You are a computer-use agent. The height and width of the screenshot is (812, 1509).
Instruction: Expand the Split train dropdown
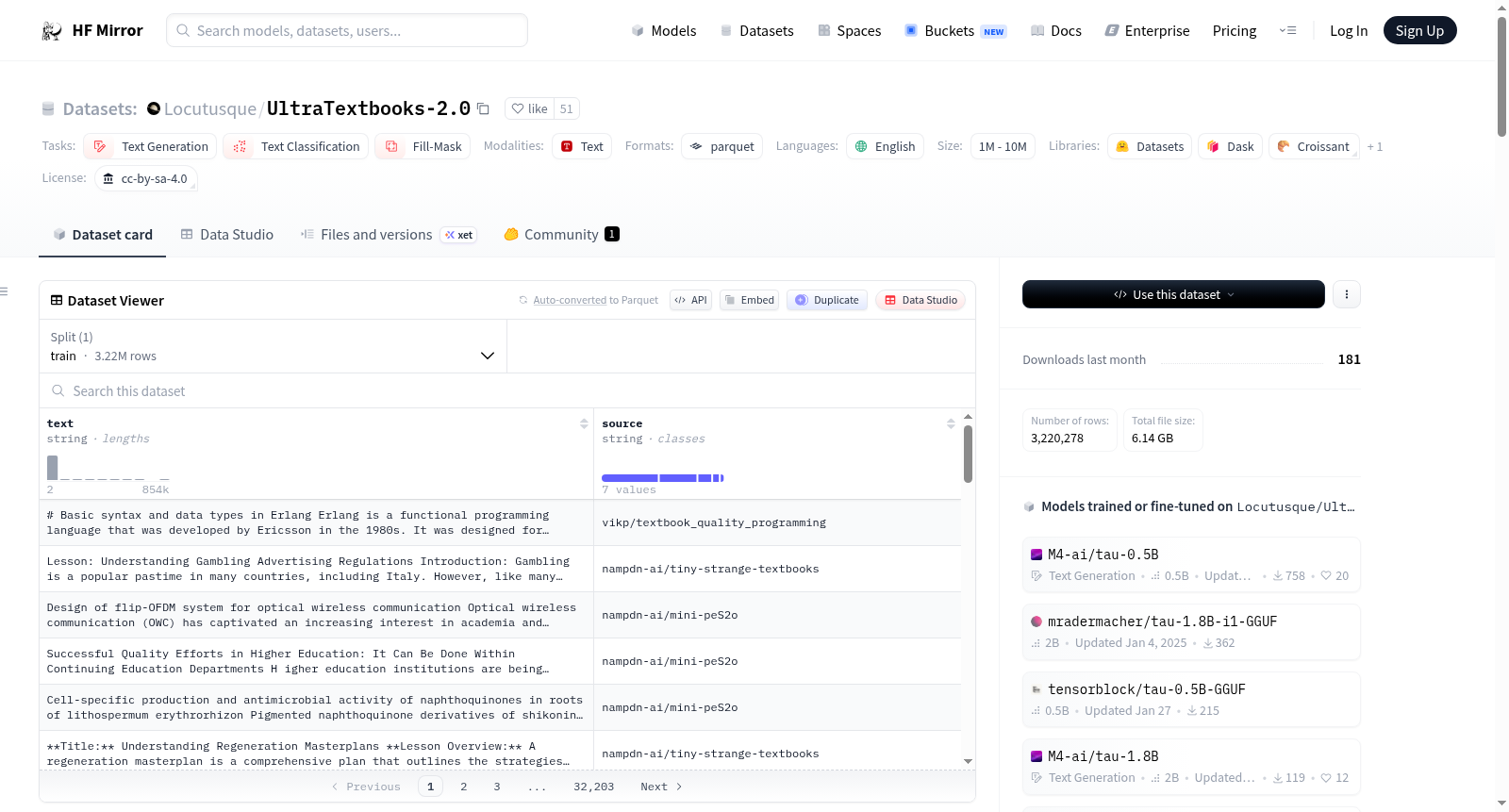pyautogui.click(x=273, y=346)
